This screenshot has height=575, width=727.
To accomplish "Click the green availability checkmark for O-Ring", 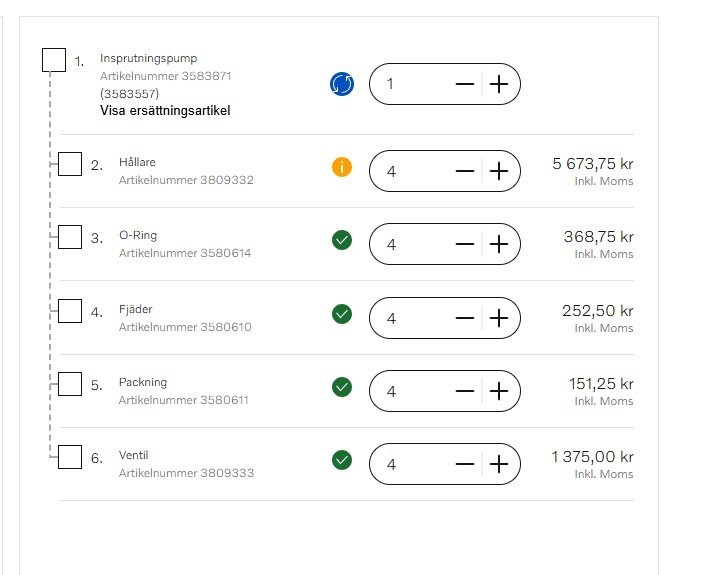I will point(342,240).
